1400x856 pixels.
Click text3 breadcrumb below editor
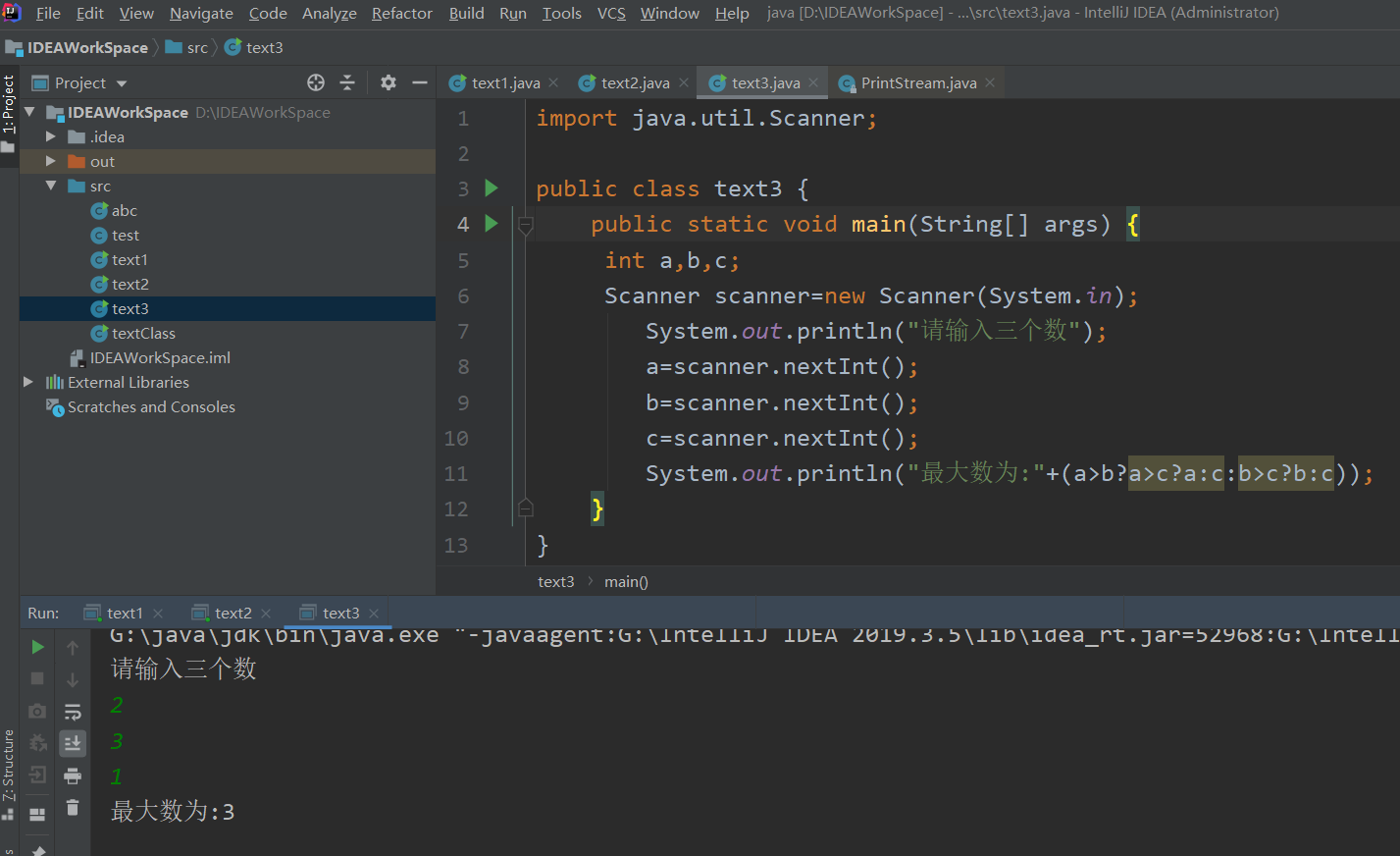click(555, 581)
